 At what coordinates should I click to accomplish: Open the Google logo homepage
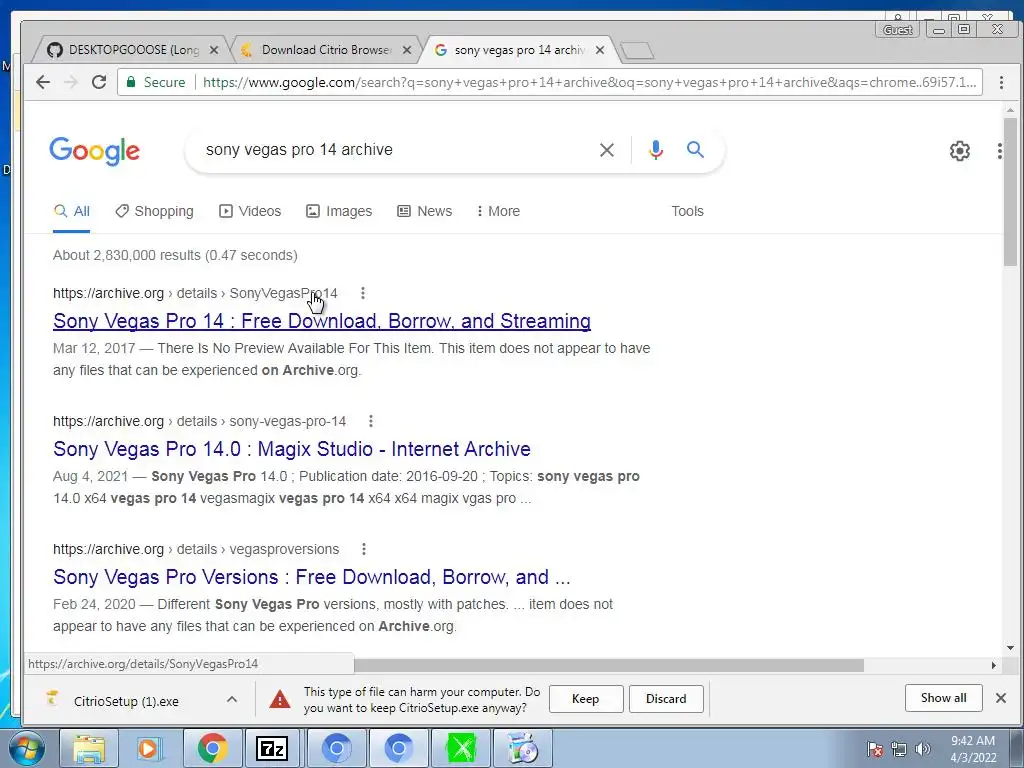pyautogui.click(x=95, y=151)
